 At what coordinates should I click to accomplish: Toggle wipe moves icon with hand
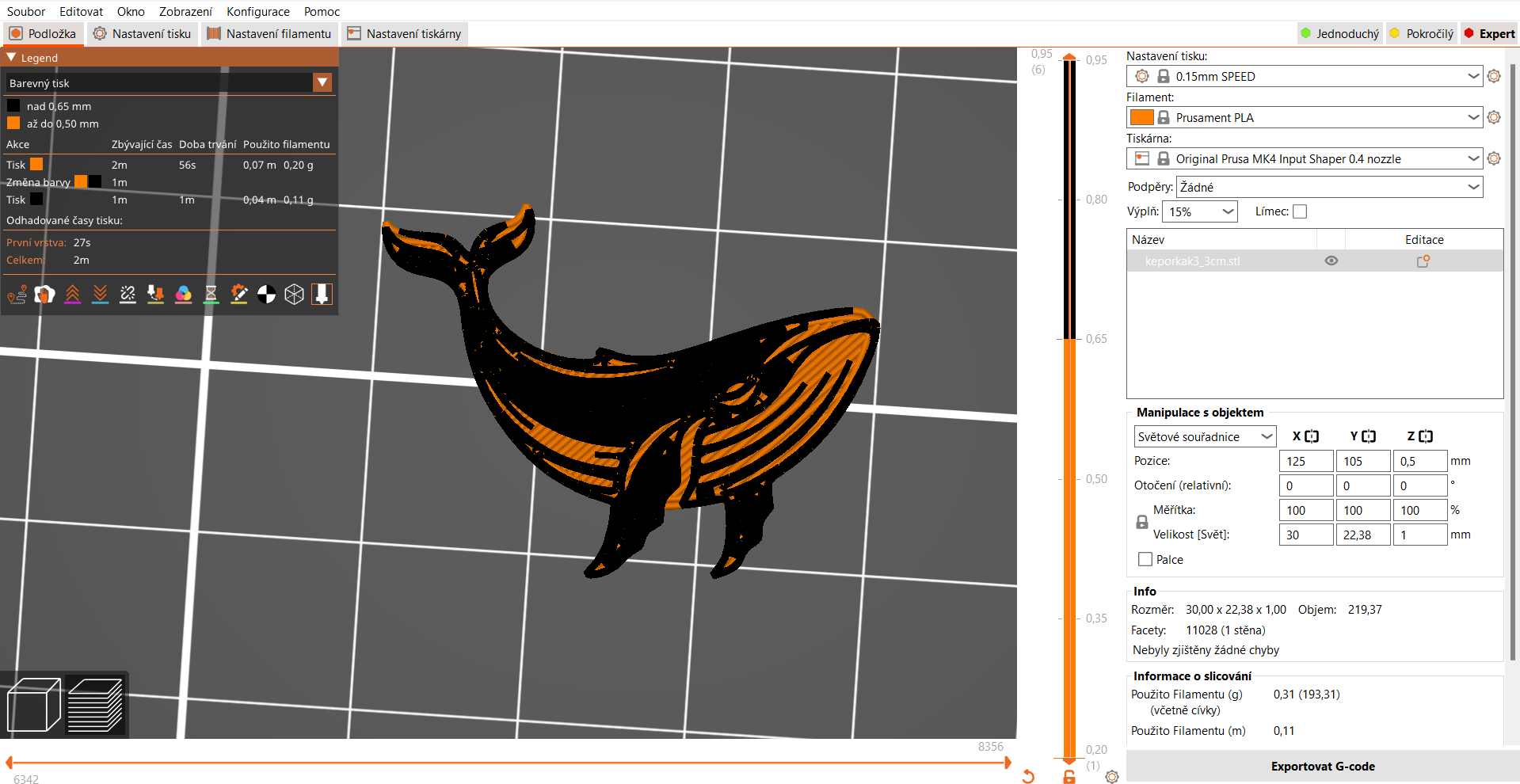click(x=45, y=295)
